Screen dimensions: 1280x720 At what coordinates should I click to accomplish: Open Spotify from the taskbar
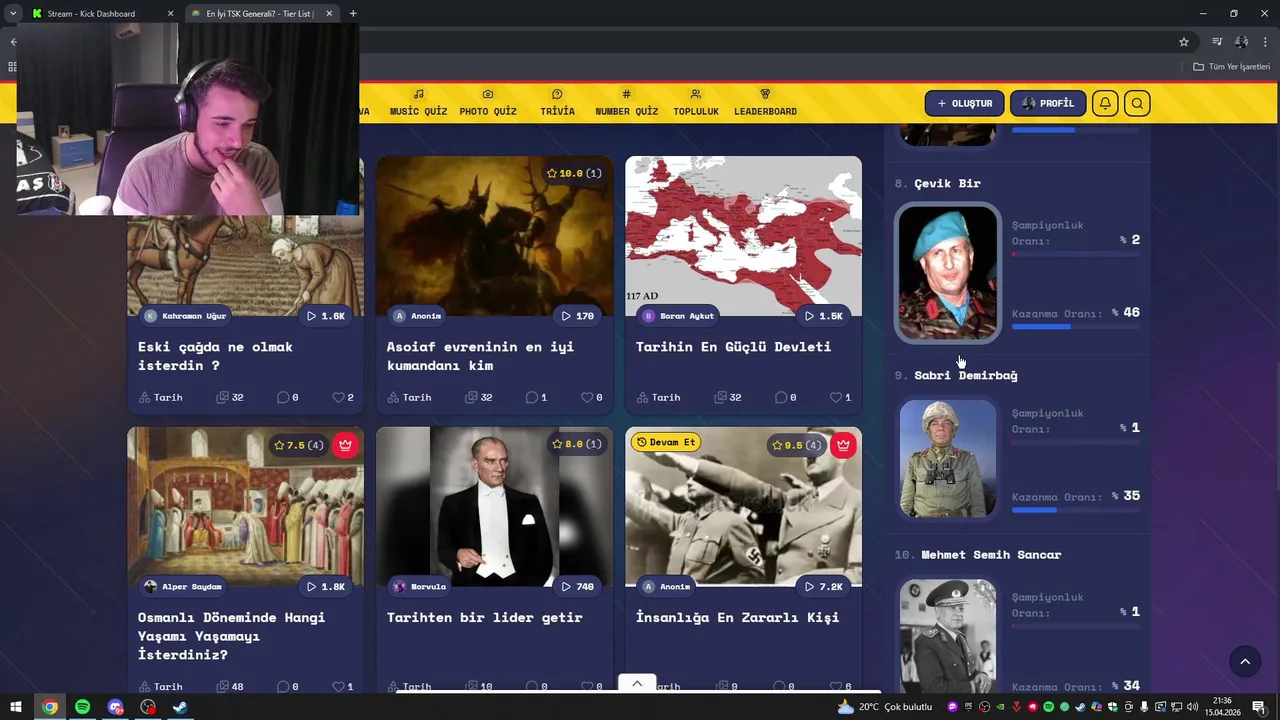[x=82, y=707]
